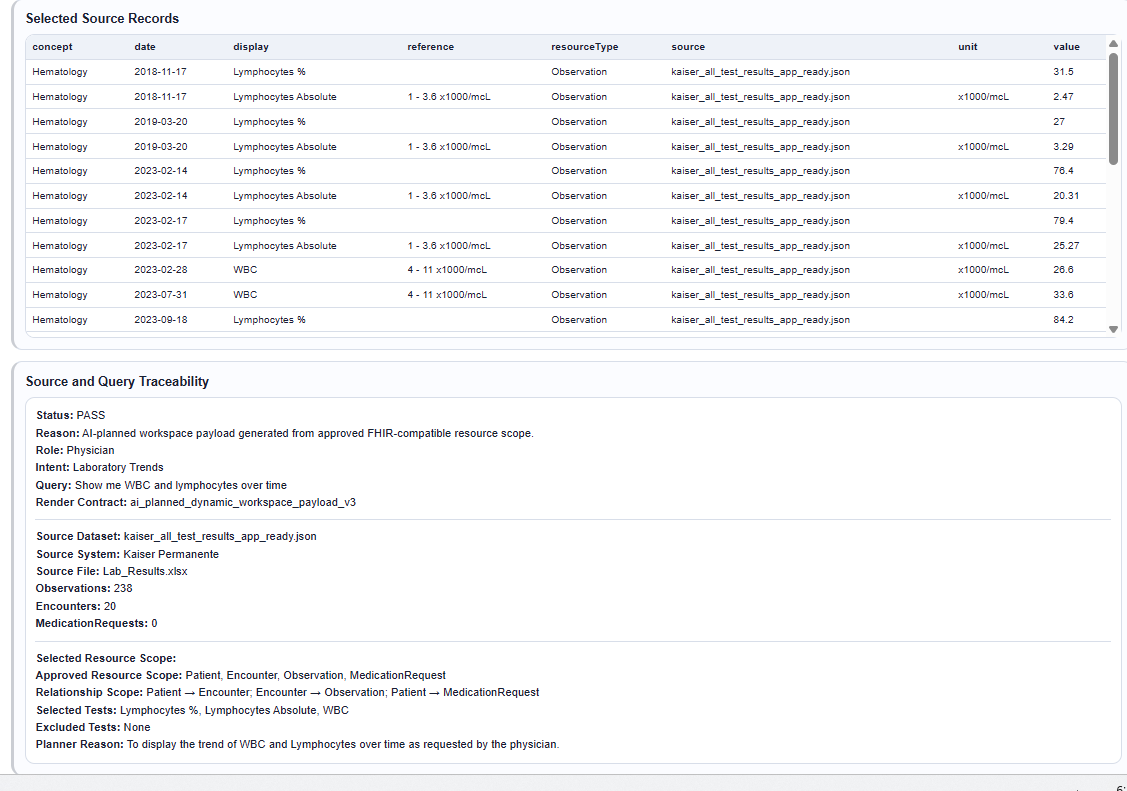The height and width of the screenshot is (791, 1127).
Task: Click the date 2023-02-17 in the Lymphocytes Absolute row
Action: (x=160, y=246)
